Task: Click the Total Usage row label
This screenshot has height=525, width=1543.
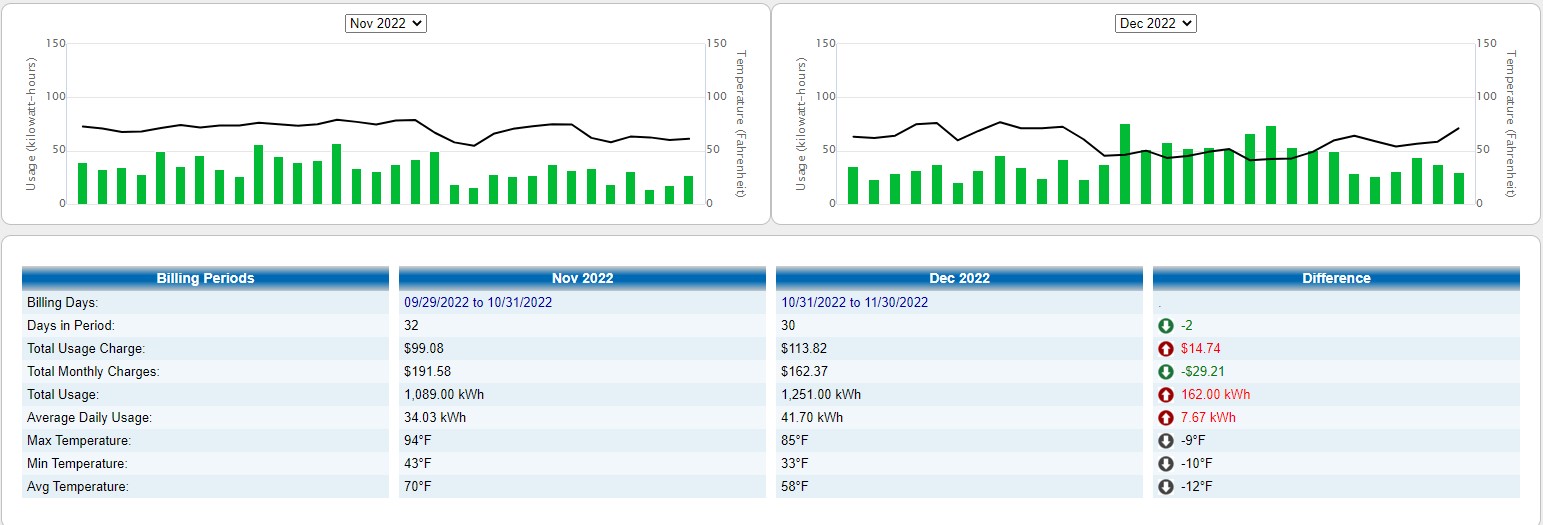Action: [x=63, y=395]
